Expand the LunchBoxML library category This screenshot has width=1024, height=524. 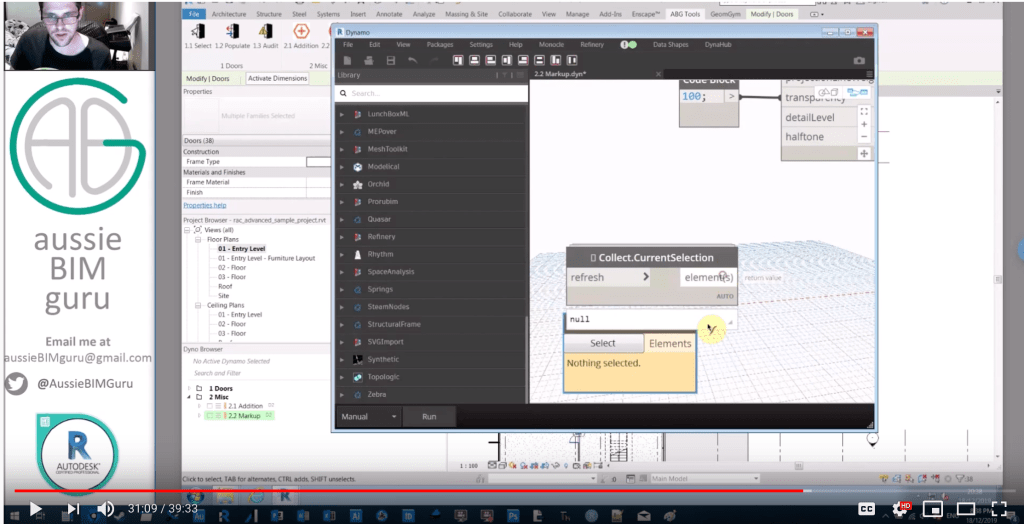[x=342, y=114]
